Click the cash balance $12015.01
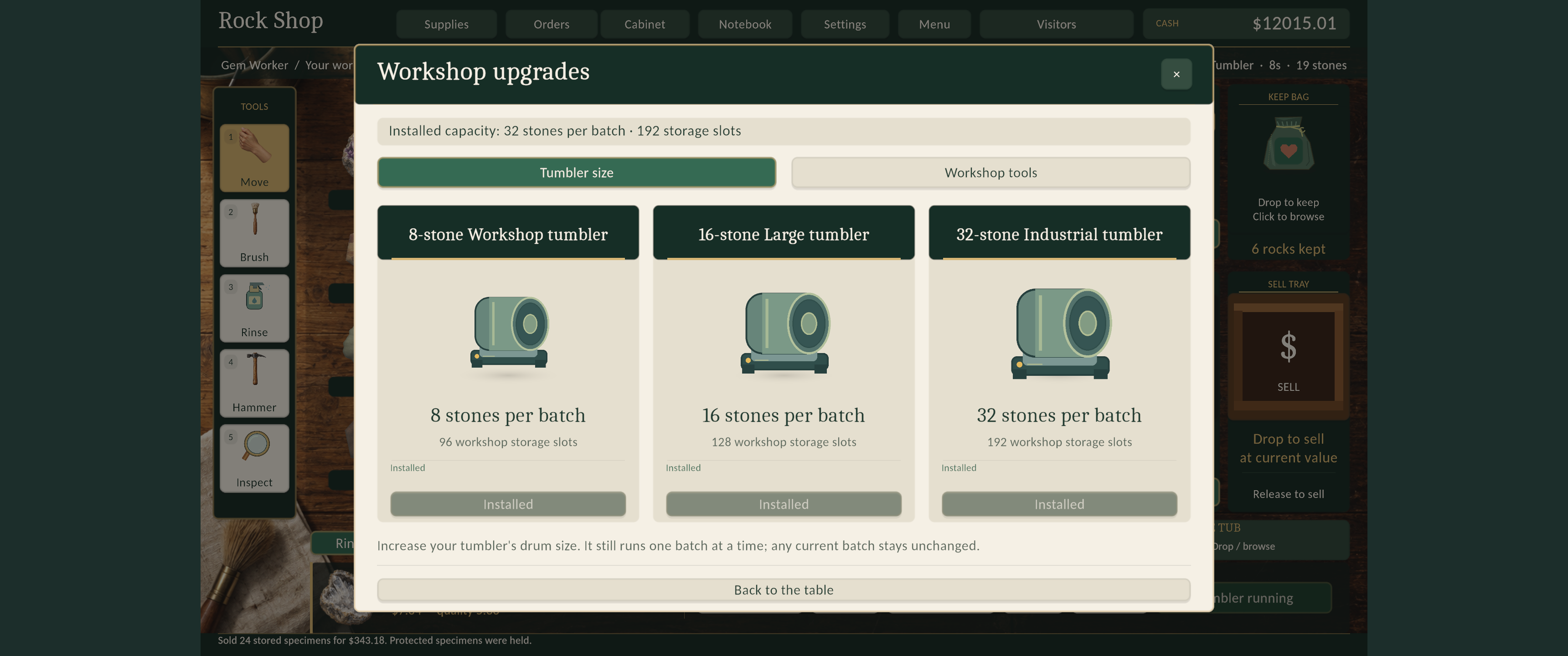The image size is (1568, 656). 1295,24
